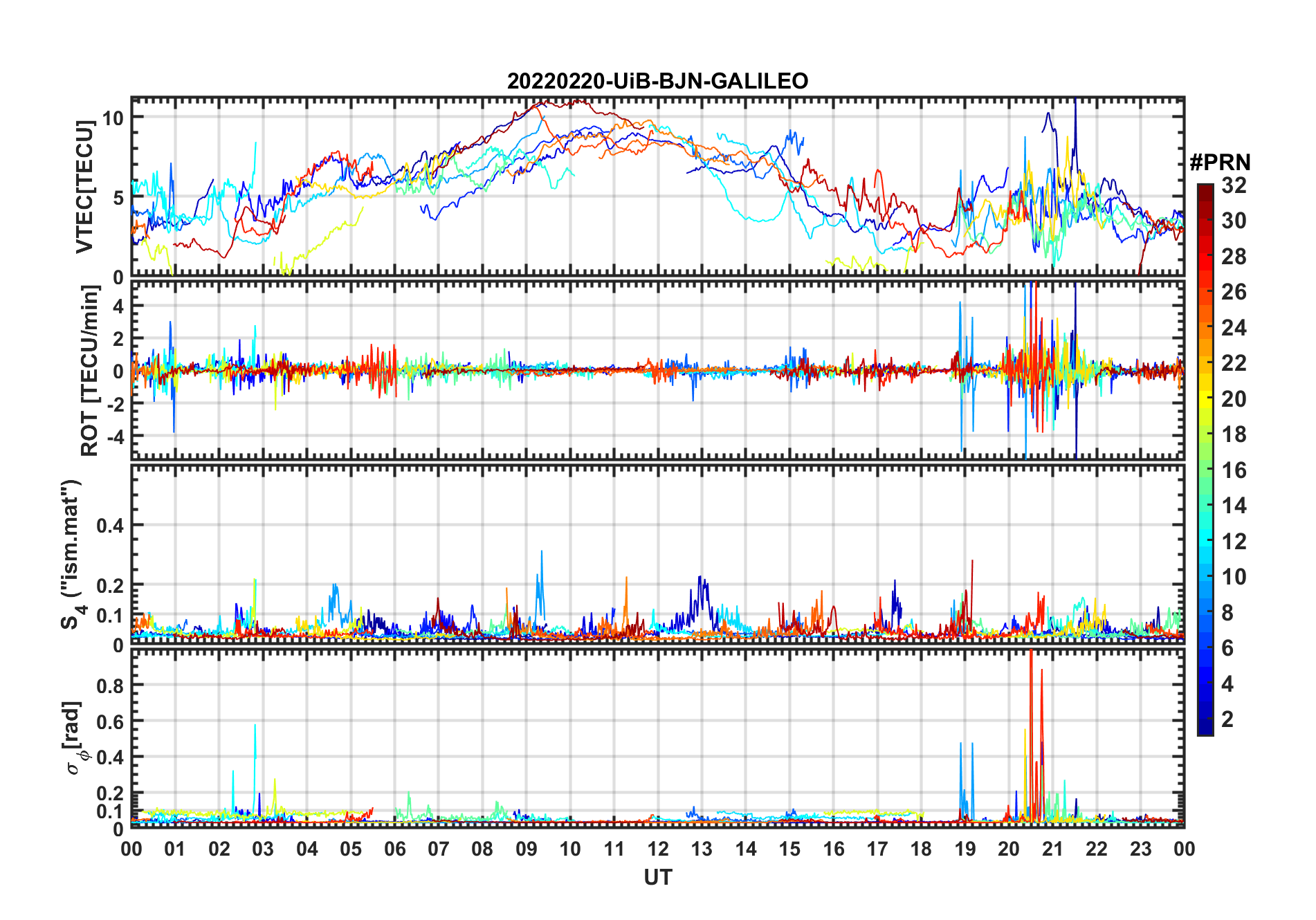Click x-axis hour label 12
Viewport: 1316px width, 920px height.
pyautogui.click(x=658, y=849)
